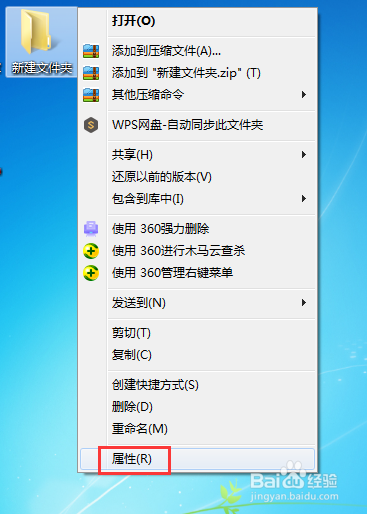Choose 打开(O) from the context menu

(x=198, y=21)
